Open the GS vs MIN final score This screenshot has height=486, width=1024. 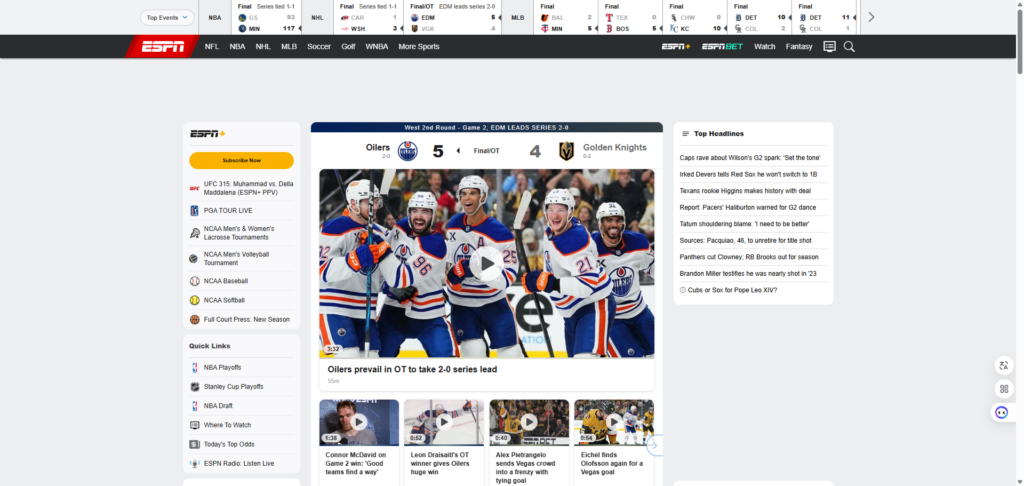pos(267,18)
